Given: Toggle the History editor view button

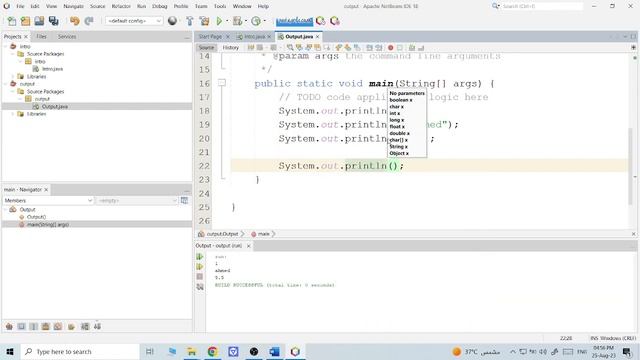Looking at the screenshot, I should [231, 47].
